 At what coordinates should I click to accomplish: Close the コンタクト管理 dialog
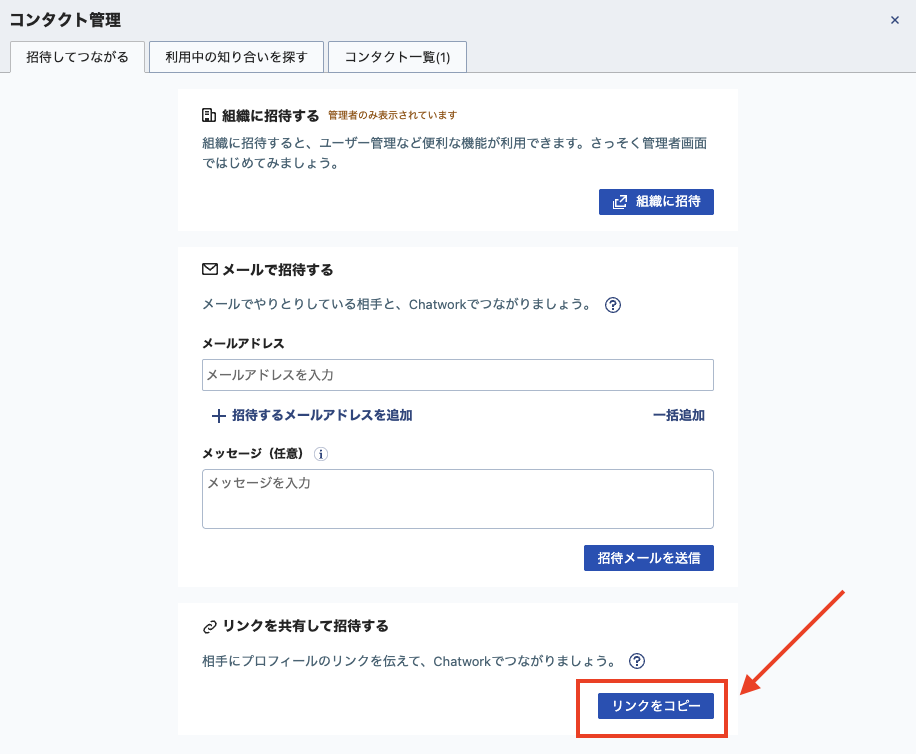[895, 20]
